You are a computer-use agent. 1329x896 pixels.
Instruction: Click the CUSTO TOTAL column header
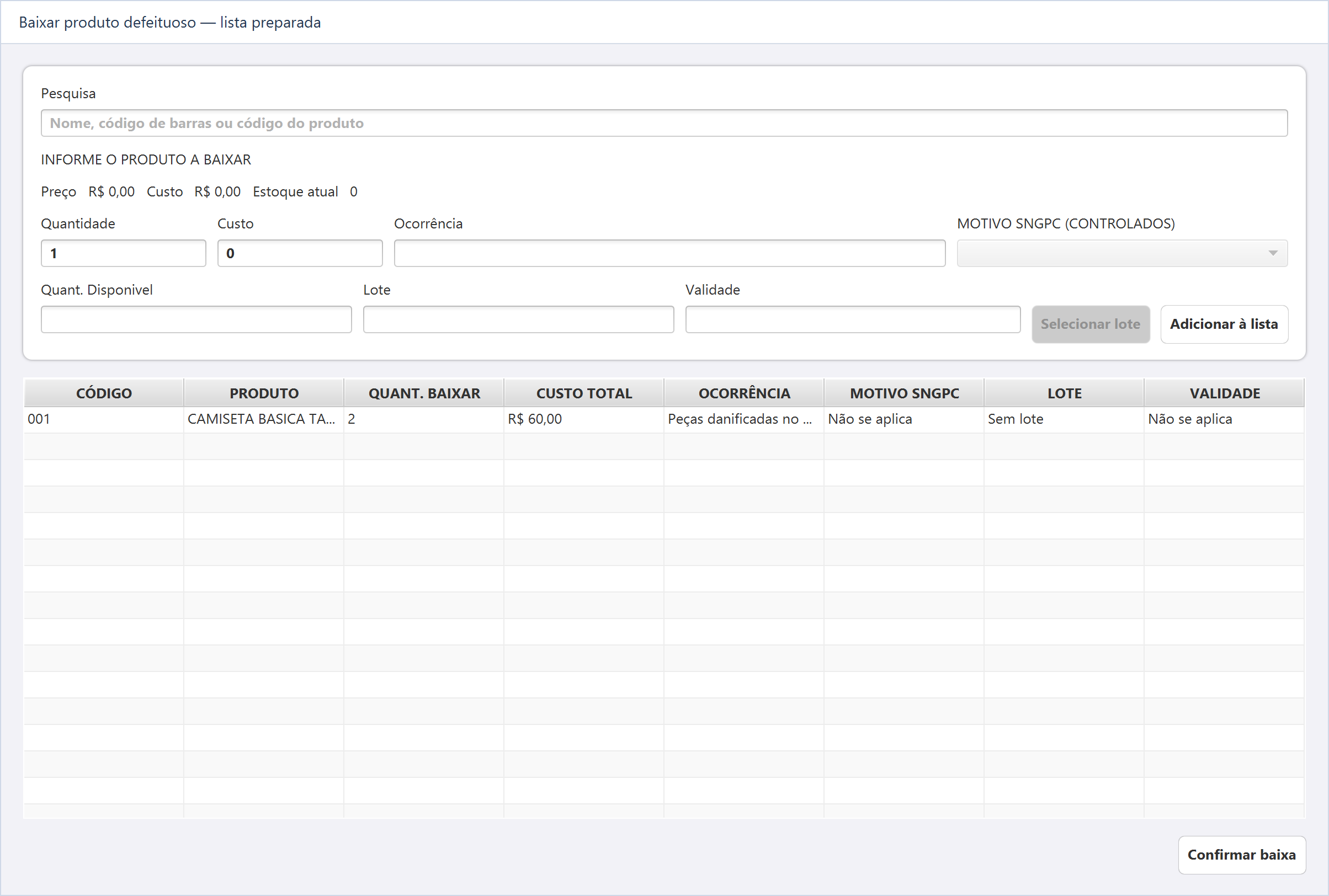pyautogui.click(x=584, y=393)
